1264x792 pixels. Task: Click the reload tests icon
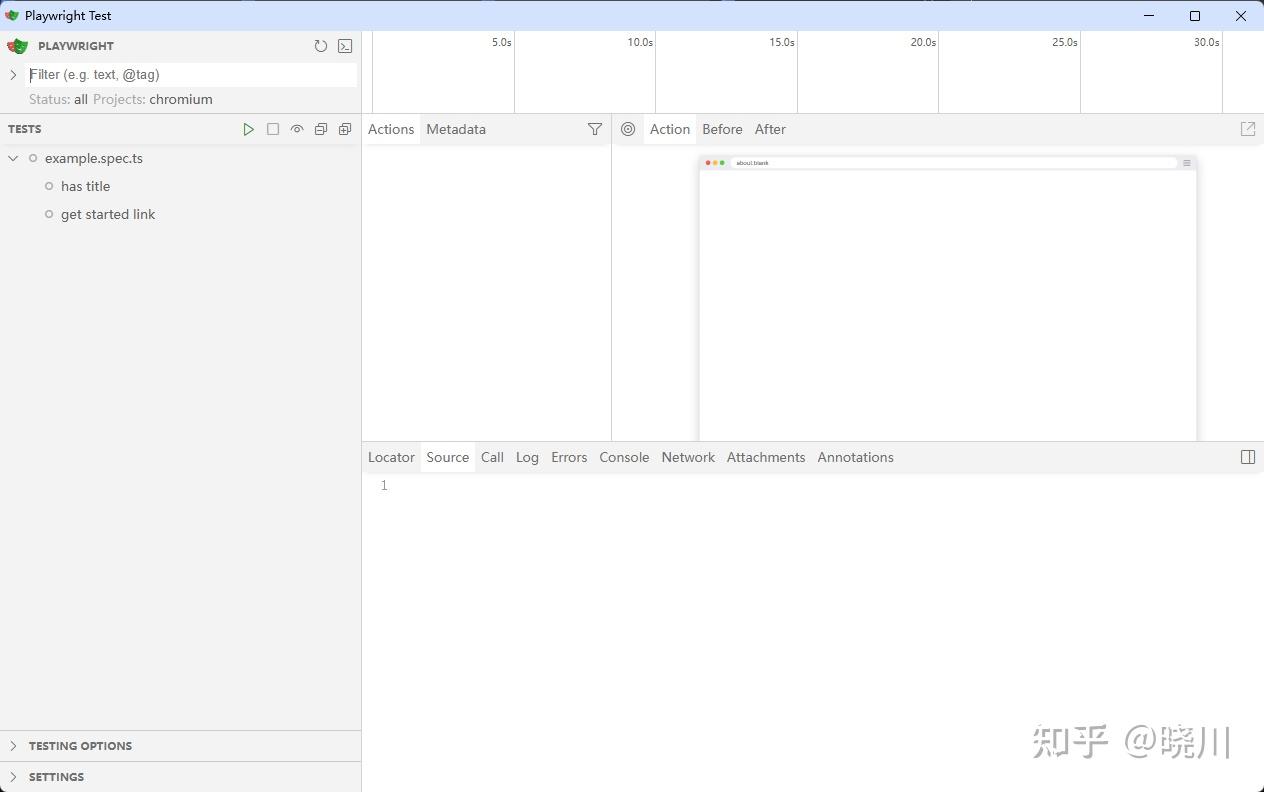pyautogui.click(x=321, y=46)
